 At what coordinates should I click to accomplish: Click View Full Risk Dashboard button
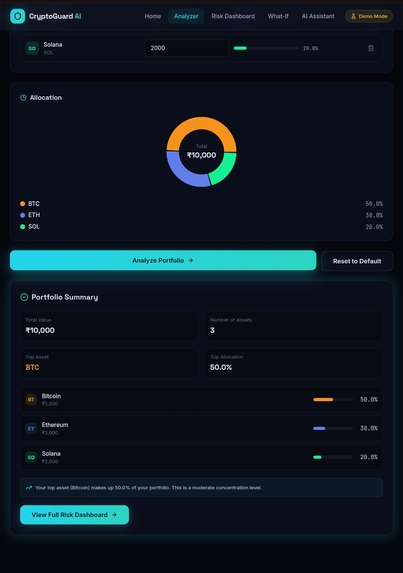tap(75, 515)
